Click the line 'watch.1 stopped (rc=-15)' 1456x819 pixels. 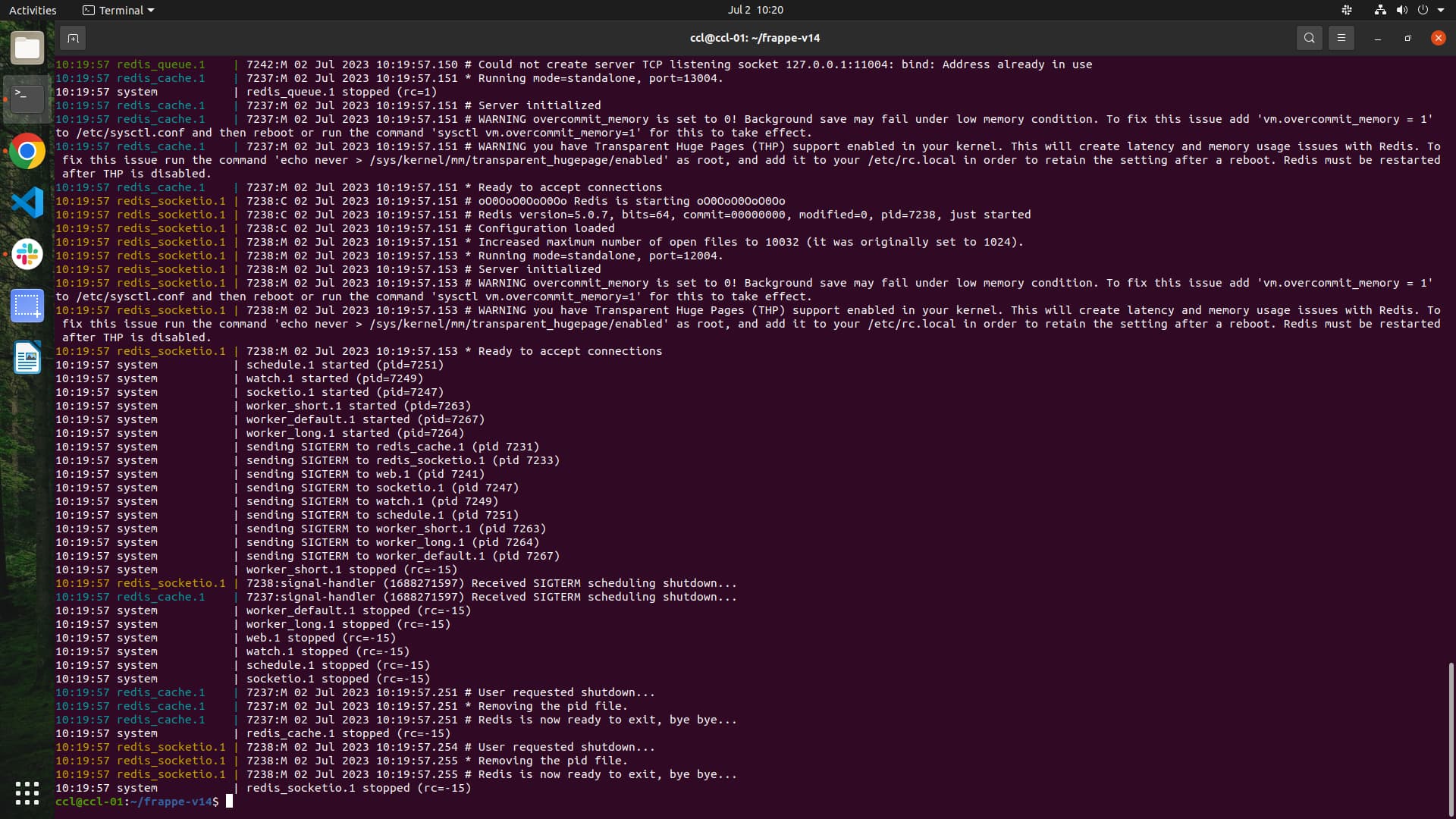(328, 651)
